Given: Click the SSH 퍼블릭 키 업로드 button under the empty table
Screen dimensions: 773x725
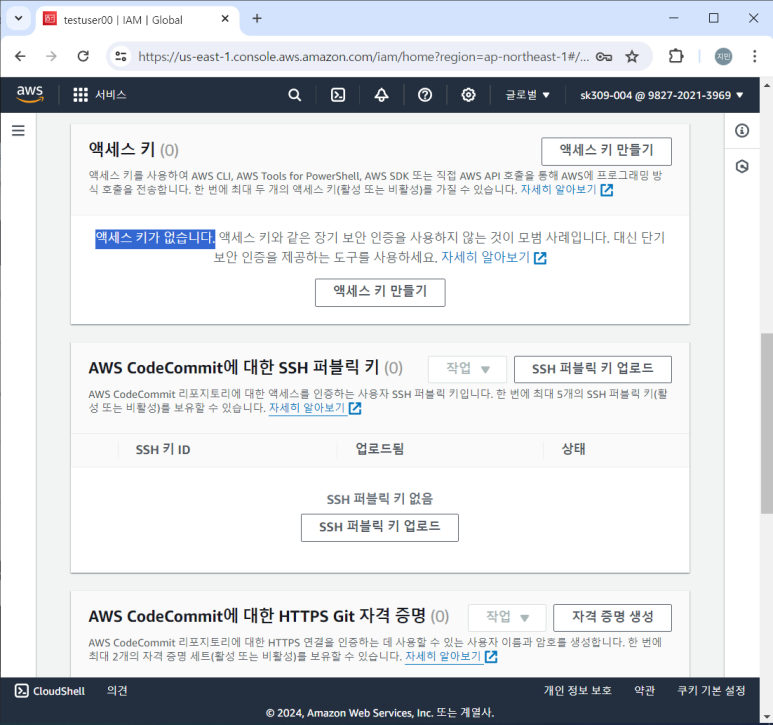Looking at the screenshot, I should click(380, 527).
